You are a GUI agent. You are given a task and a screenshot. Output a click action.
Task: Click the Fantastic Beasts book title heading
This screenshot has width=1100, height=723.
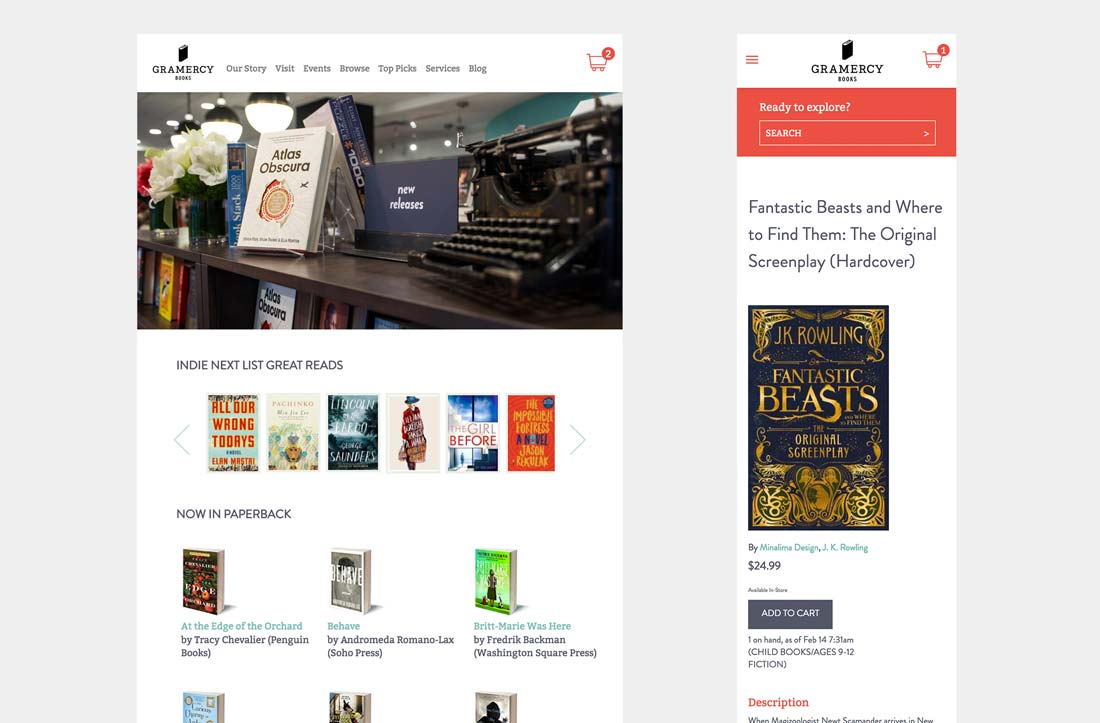[845, 234]
